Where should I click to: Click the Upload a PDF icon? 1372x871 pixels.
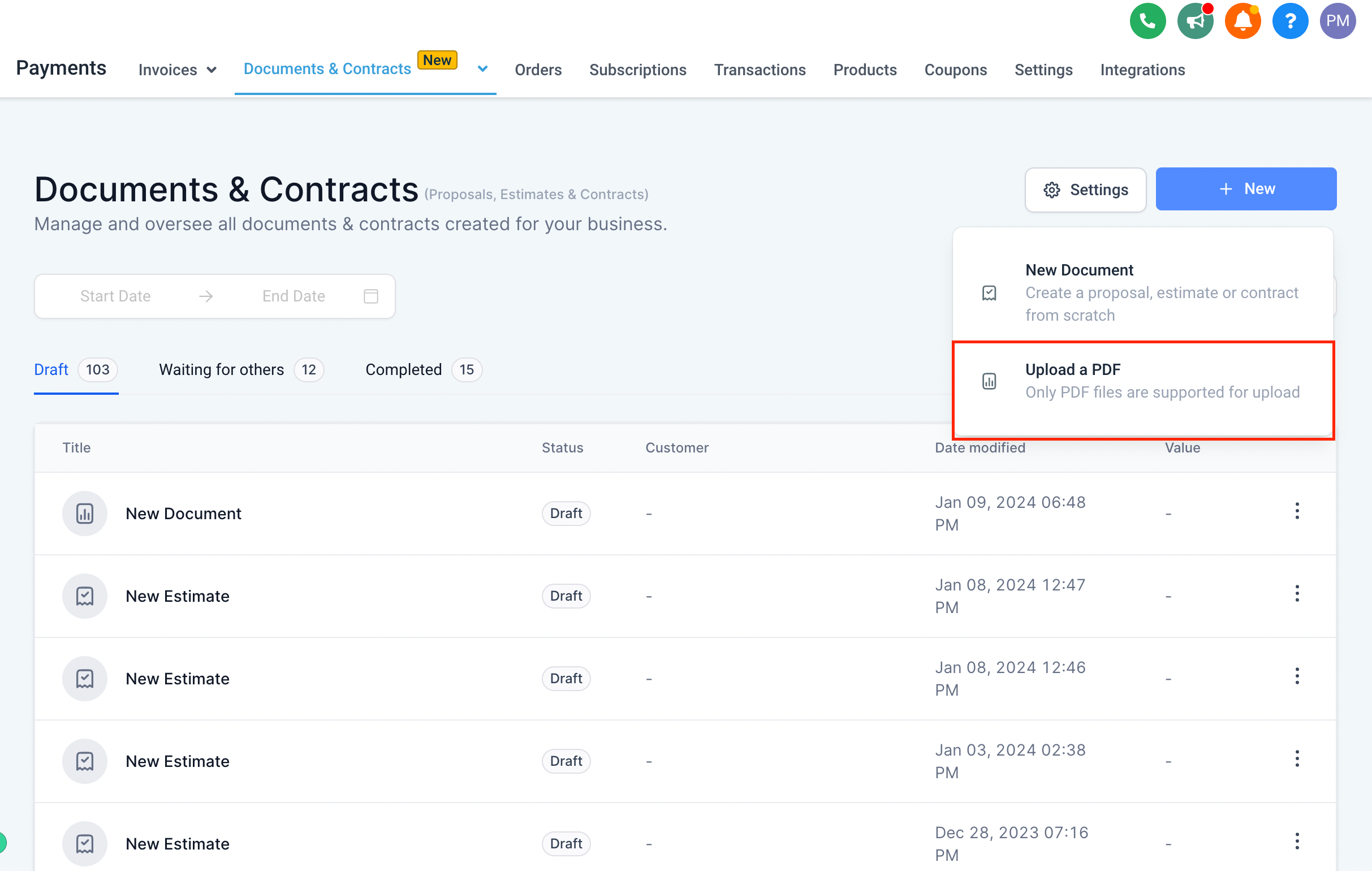990,380
